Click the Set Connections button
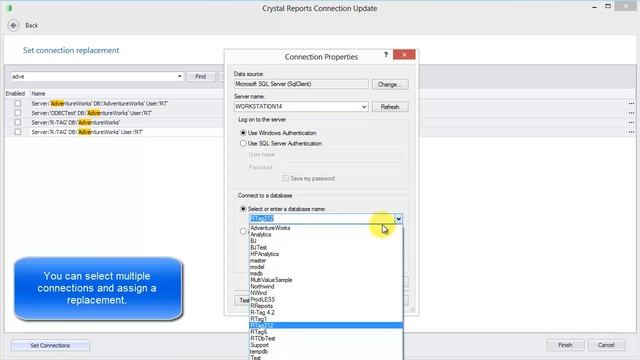 (x=50, y=345)
